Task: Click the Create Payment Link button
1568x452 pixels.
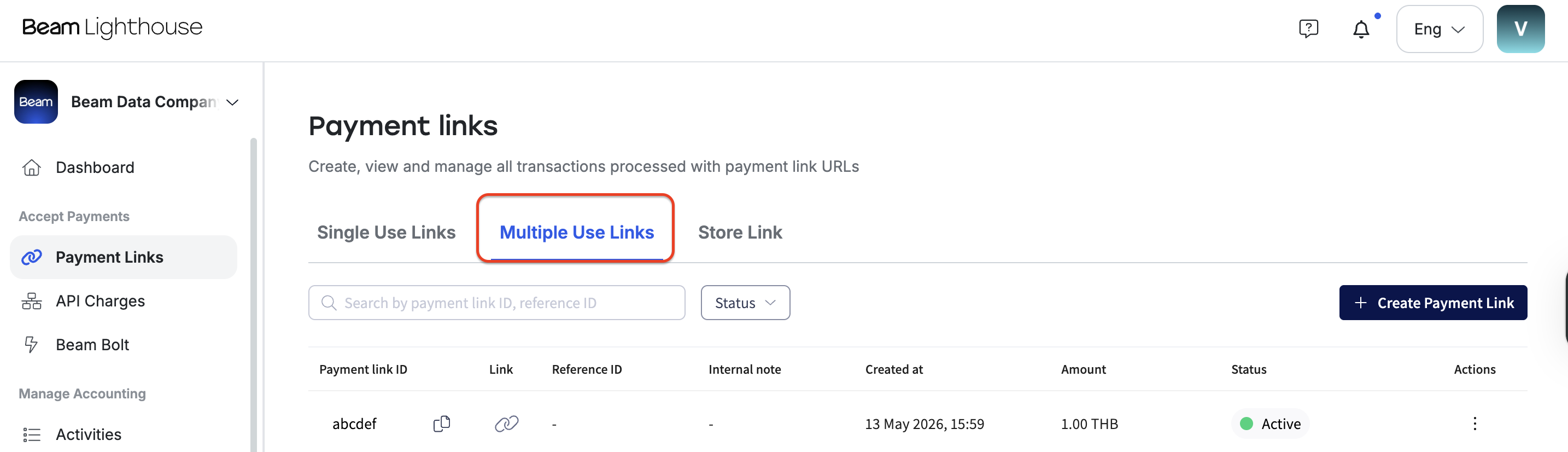Action: [1432, 303]
